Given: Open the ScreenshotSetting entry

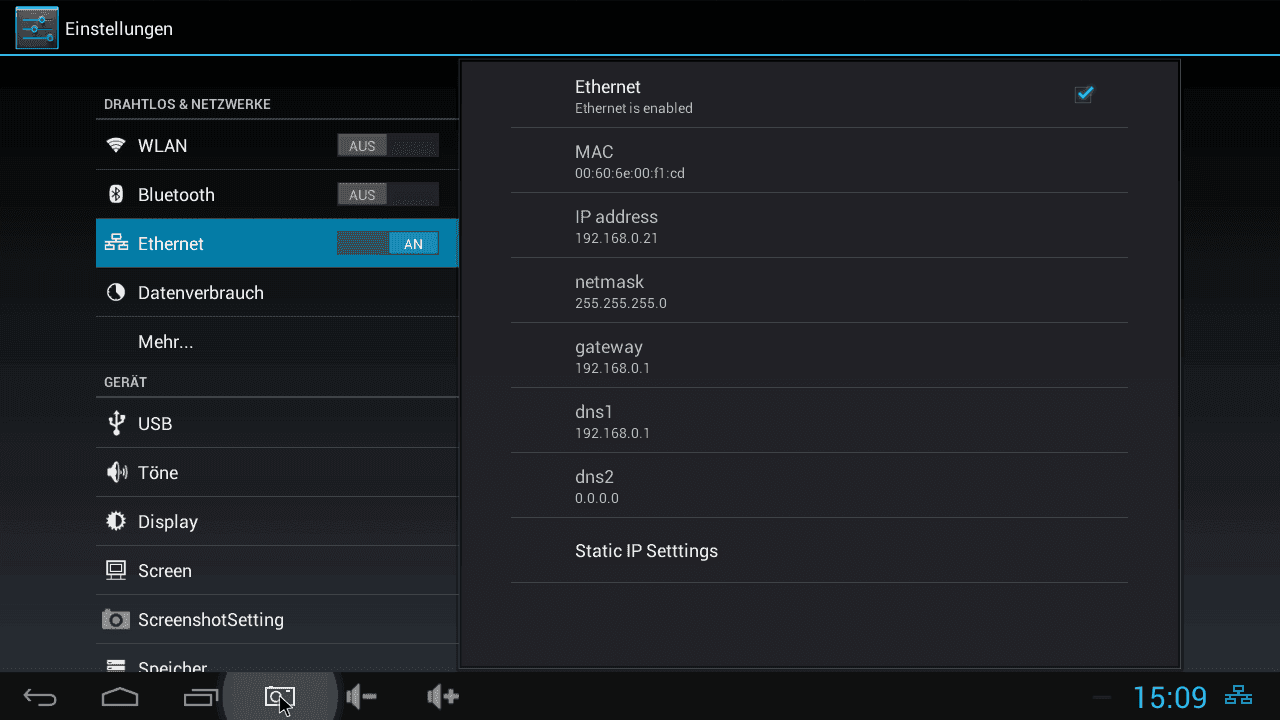Looking at the screenshot, I should 277,620.
